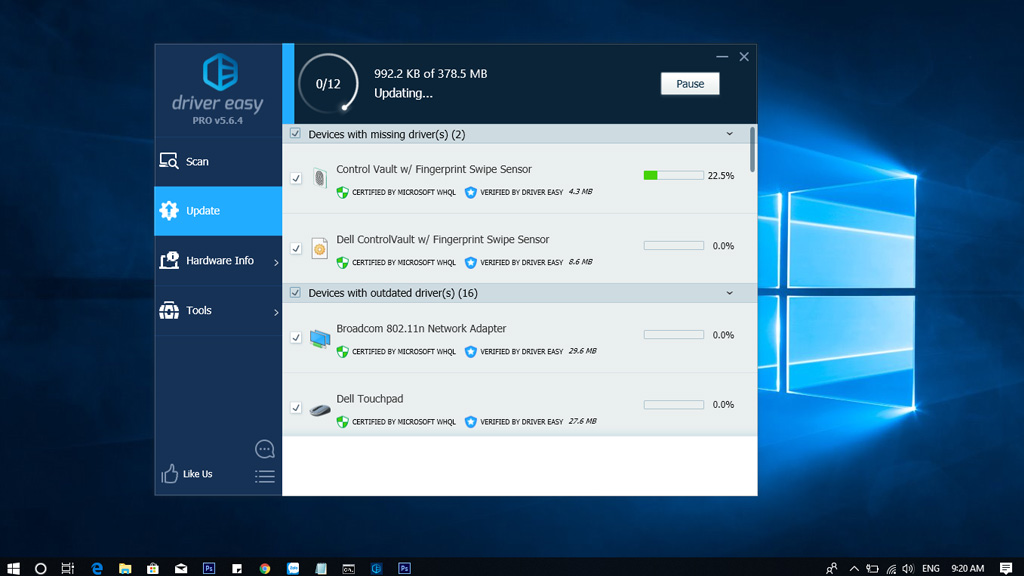This screenshot has height=576, width=1024.
Task: Click the Verified star badge for Dell ControlVault
Action: click(x=470, y=263)
